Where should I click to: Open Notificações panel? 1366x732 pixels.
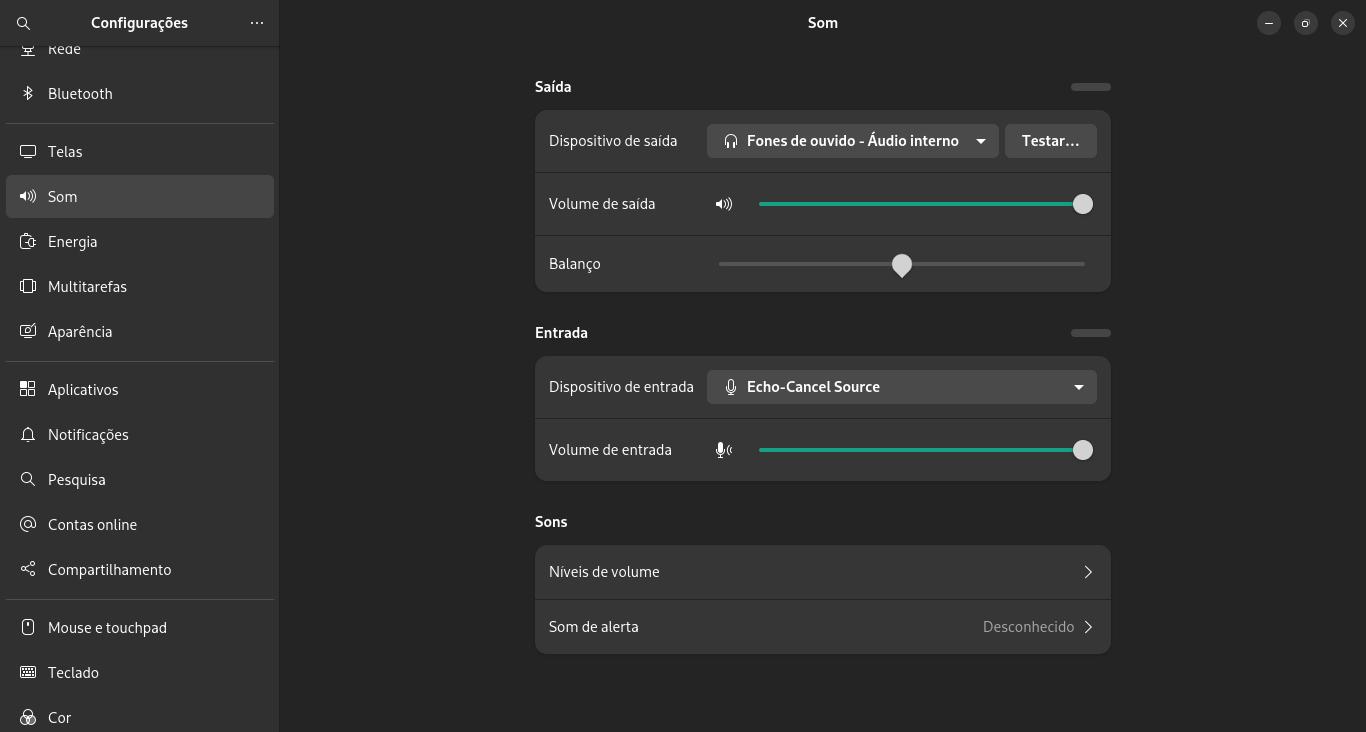140,435
